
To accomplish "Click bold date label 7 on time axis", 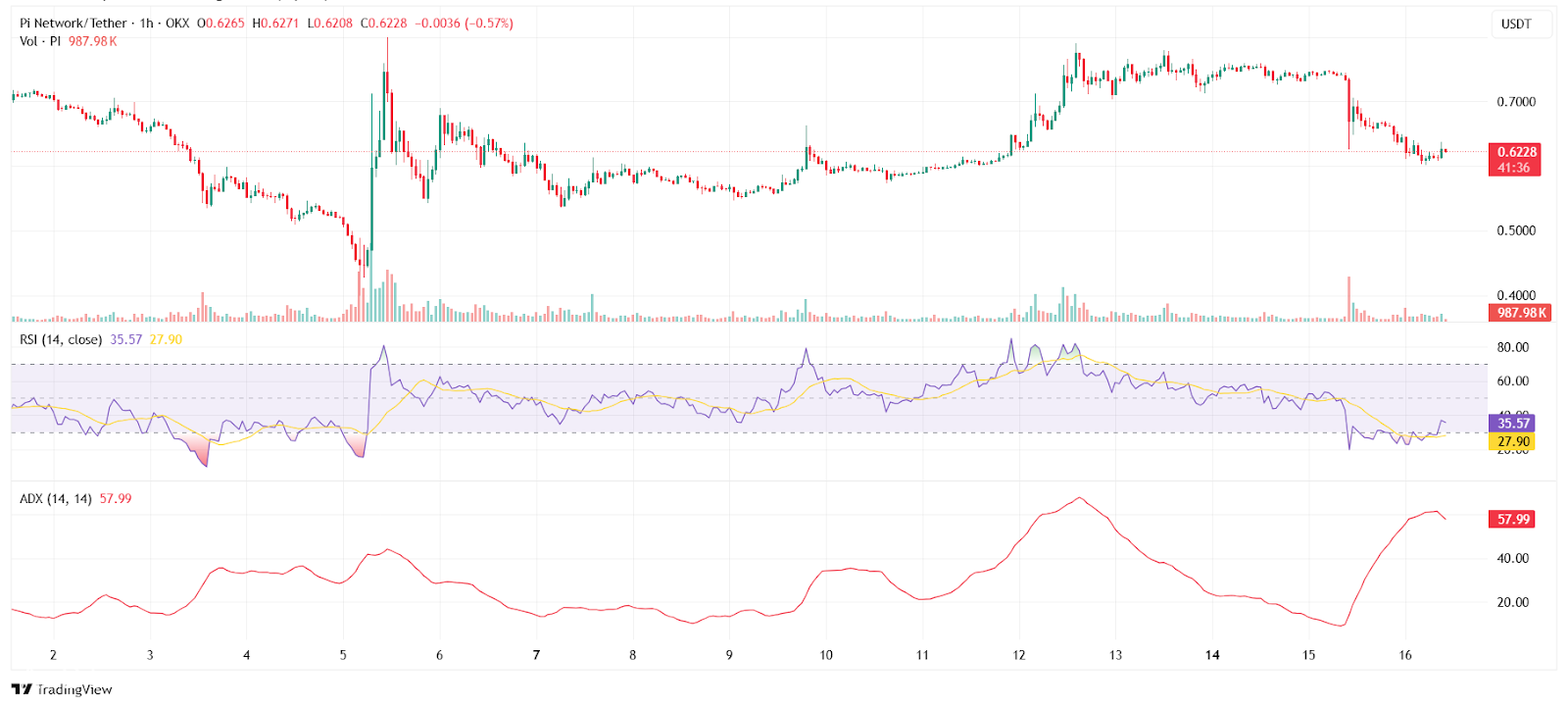I will click(536, 655).
